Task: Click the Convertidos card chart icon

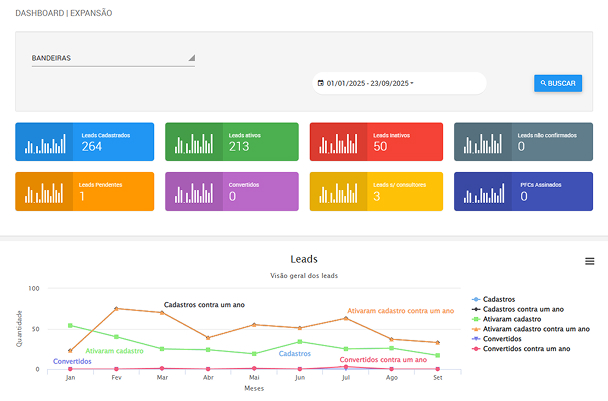Action: click(x=193, y=191)
